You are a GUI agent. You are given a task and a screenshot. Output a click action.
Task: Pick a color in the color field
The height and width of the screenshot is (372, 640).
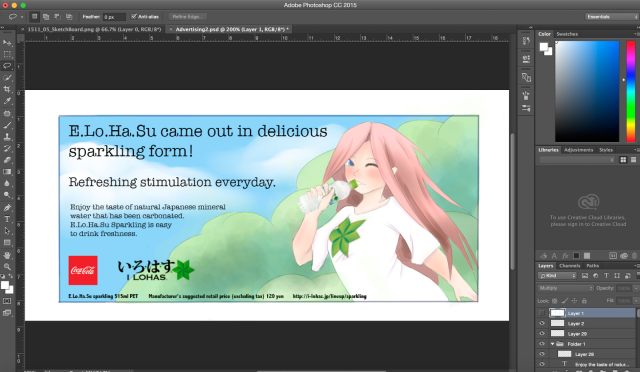click(x=587, y=91)
